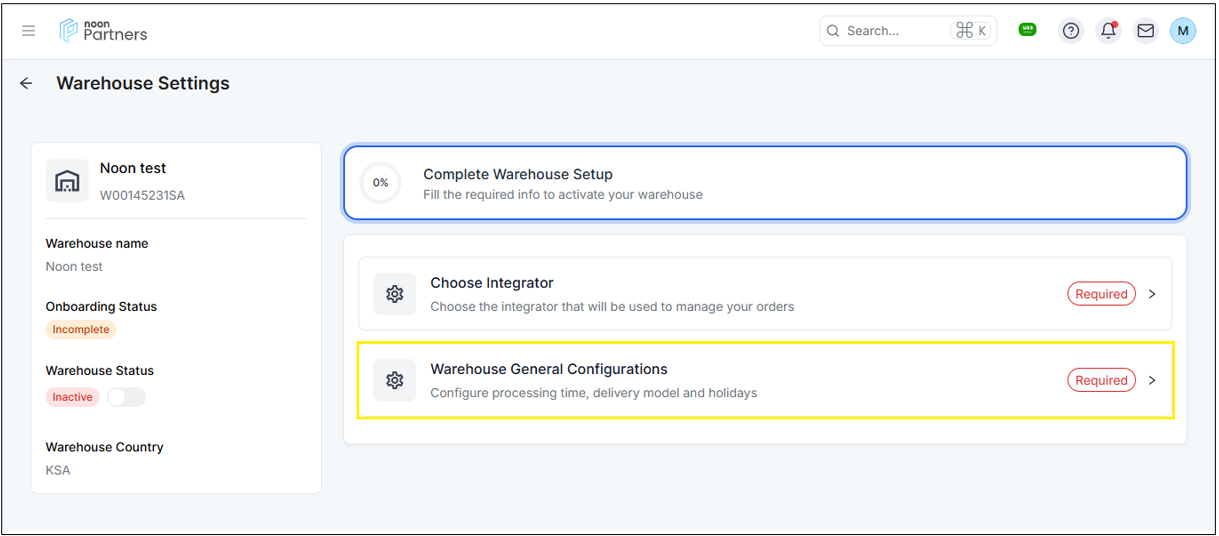Open the hamburger navigation menu
1219x536 pixels.
pos(29,31)
